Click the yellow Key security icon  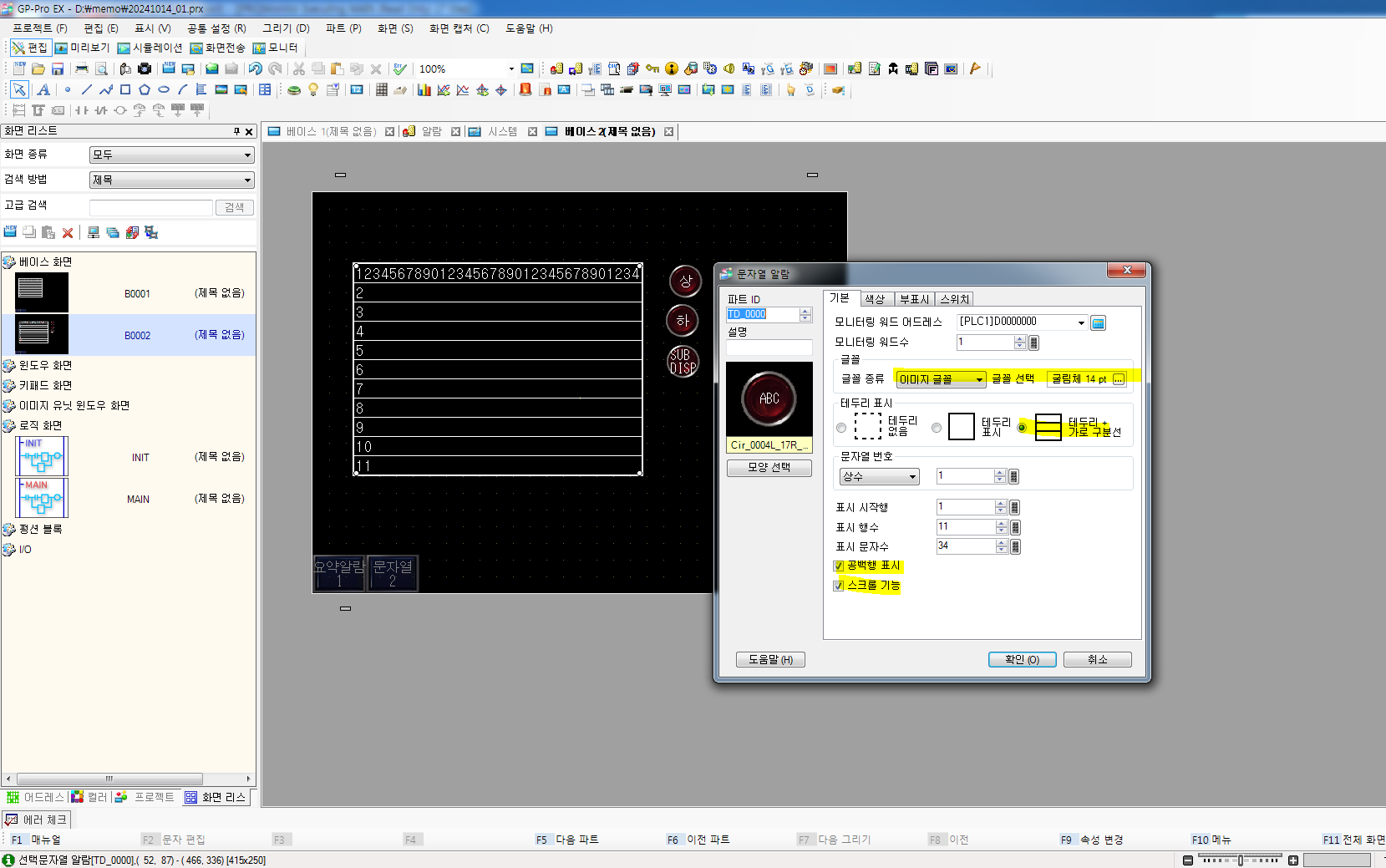point(652,69)
